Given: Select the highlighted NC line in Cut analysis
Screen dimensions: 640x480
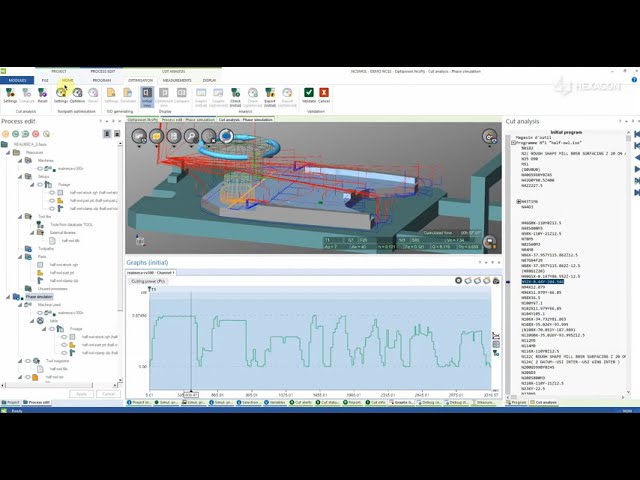Looking at the screenshot, I should click(x=542, y=282).
